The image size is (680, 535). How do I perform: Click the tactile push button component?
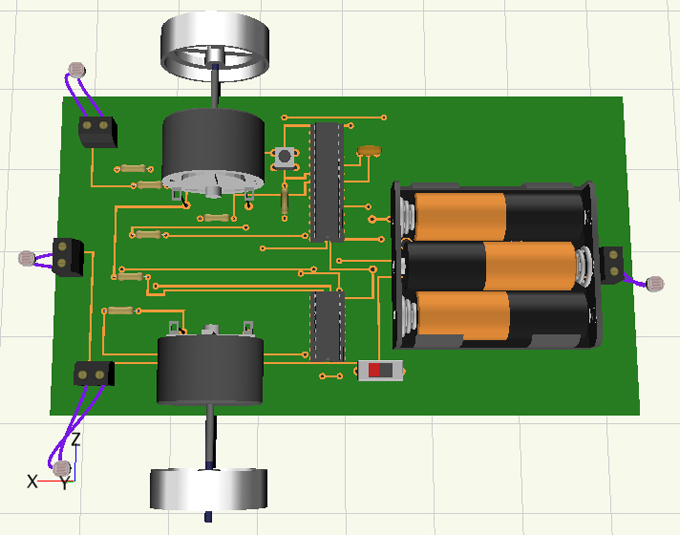[284, 156]
